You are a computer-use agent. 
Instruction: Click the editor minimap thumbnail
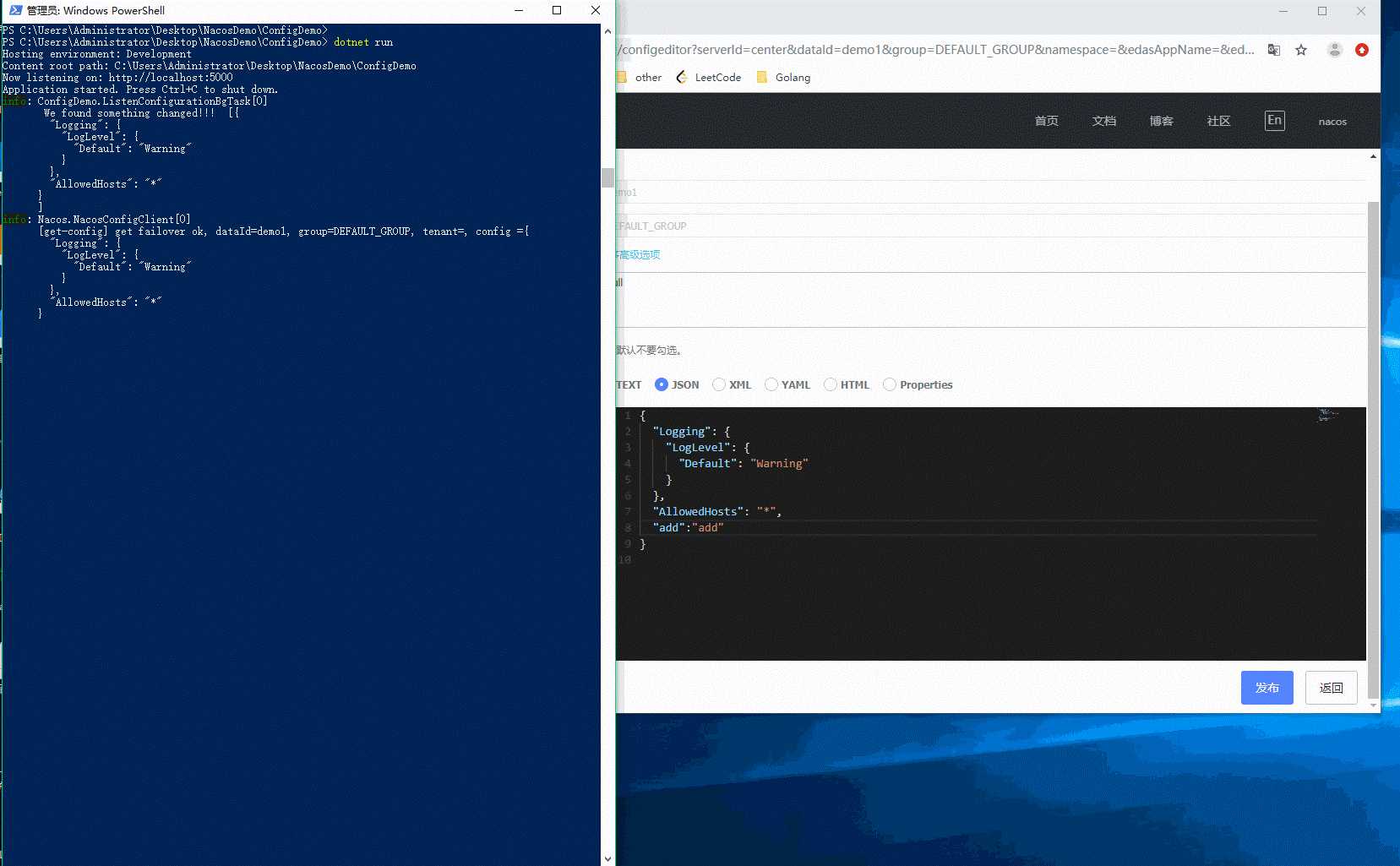click(1328, 415)
